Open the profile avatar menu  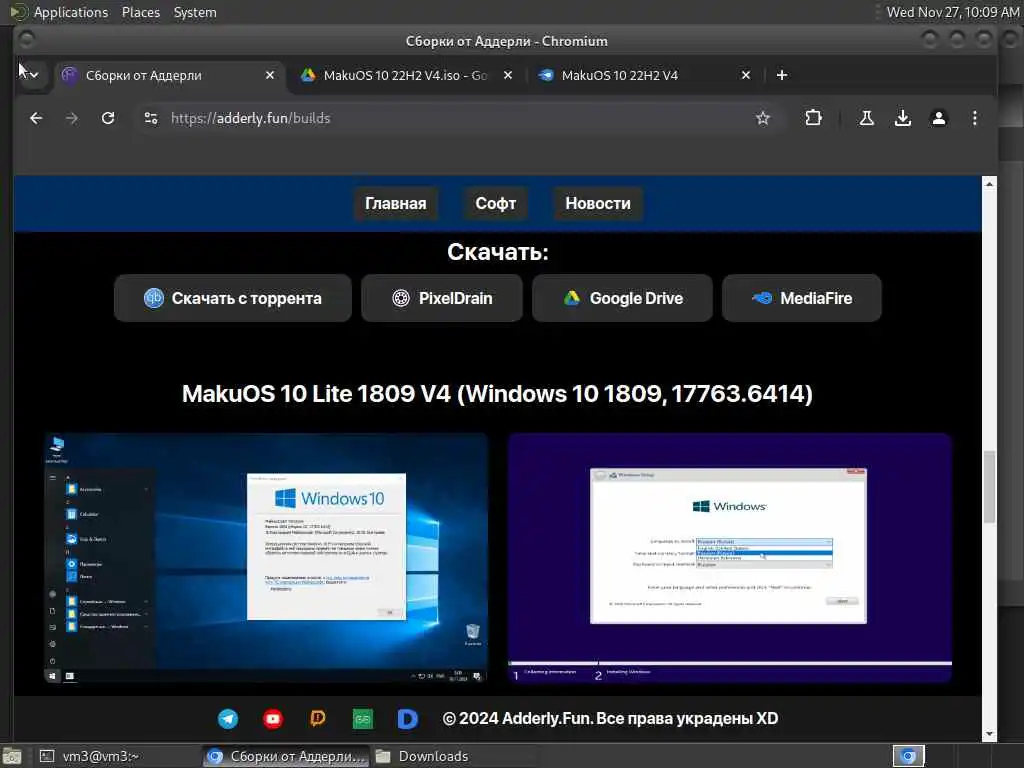point(938,118)
